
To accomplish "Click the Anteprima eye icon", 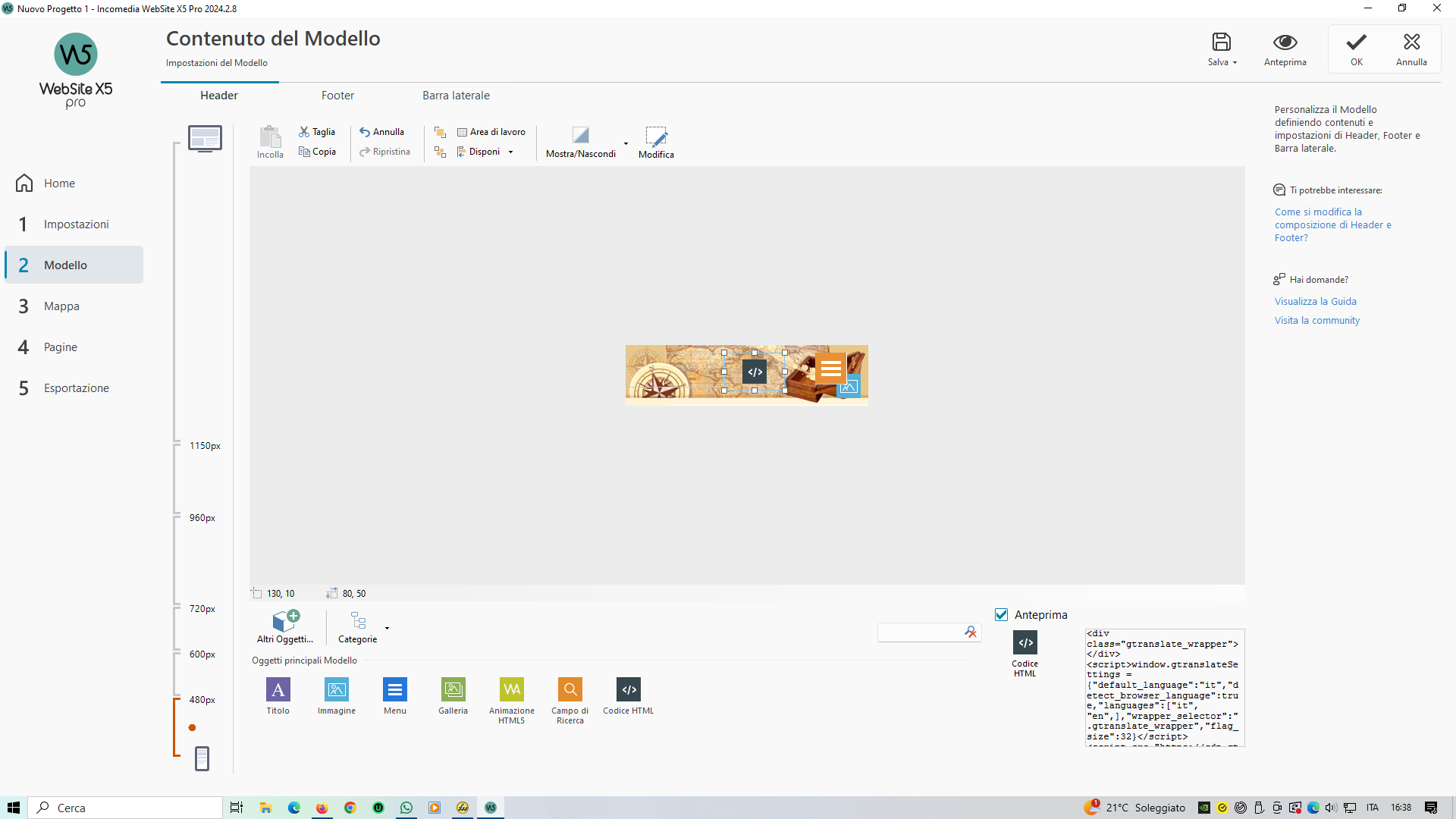I will click(1285, 42).
